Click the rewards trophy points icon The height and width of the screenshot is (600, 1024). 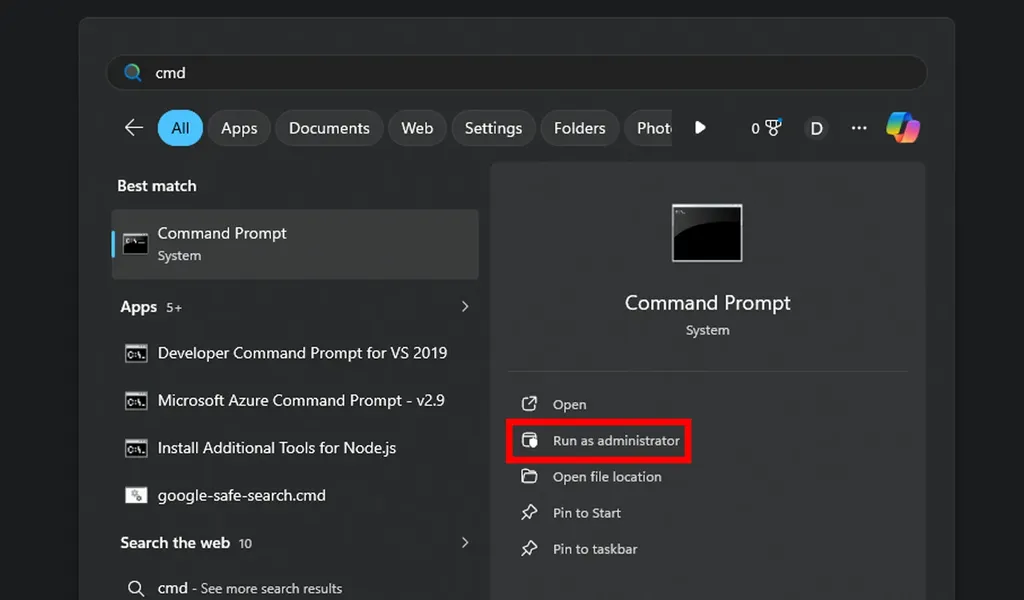tap(766, 128)
